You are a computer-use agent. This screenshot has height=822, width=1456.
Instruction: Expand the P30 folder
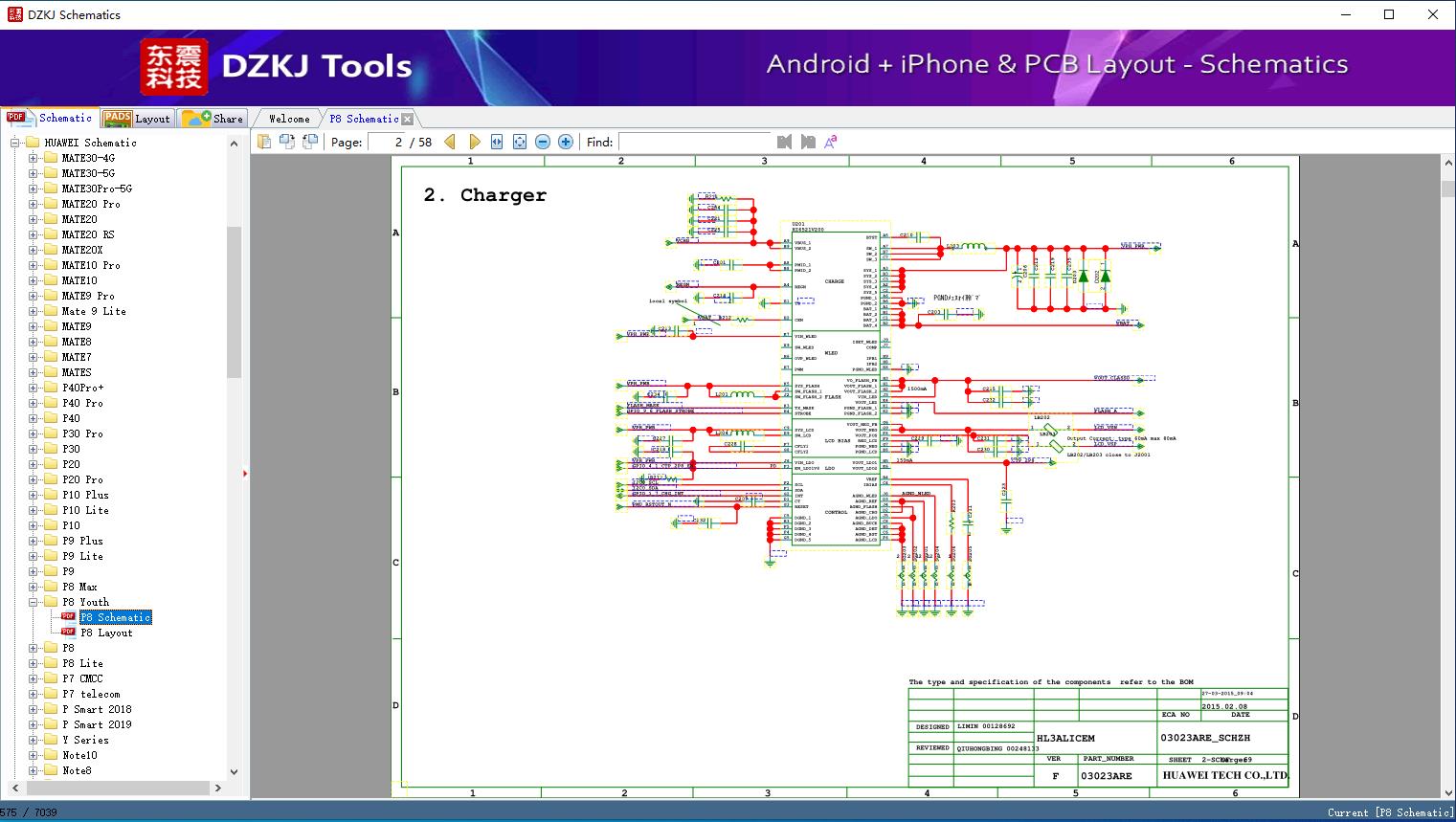(34, 449)
